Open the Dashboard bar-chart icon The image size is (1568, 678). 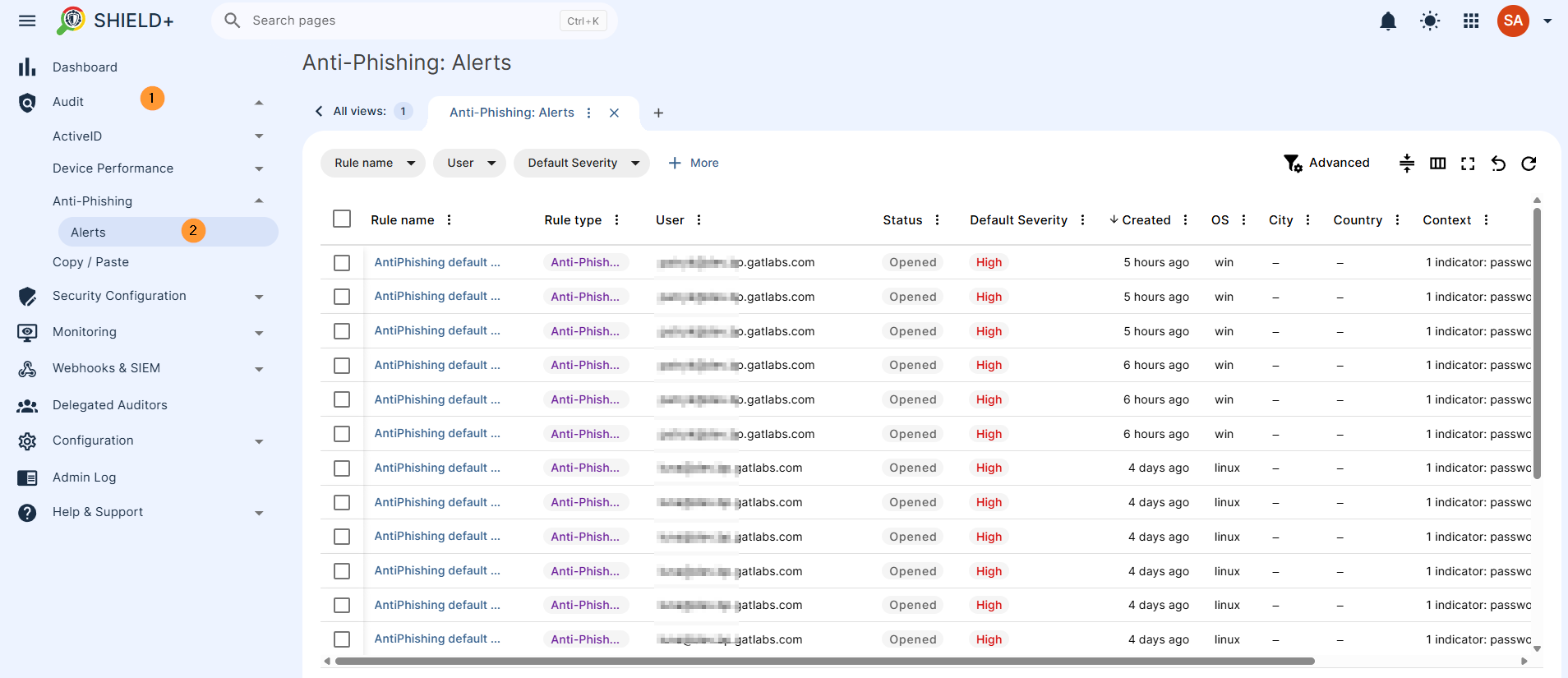(x=27, y=67)
